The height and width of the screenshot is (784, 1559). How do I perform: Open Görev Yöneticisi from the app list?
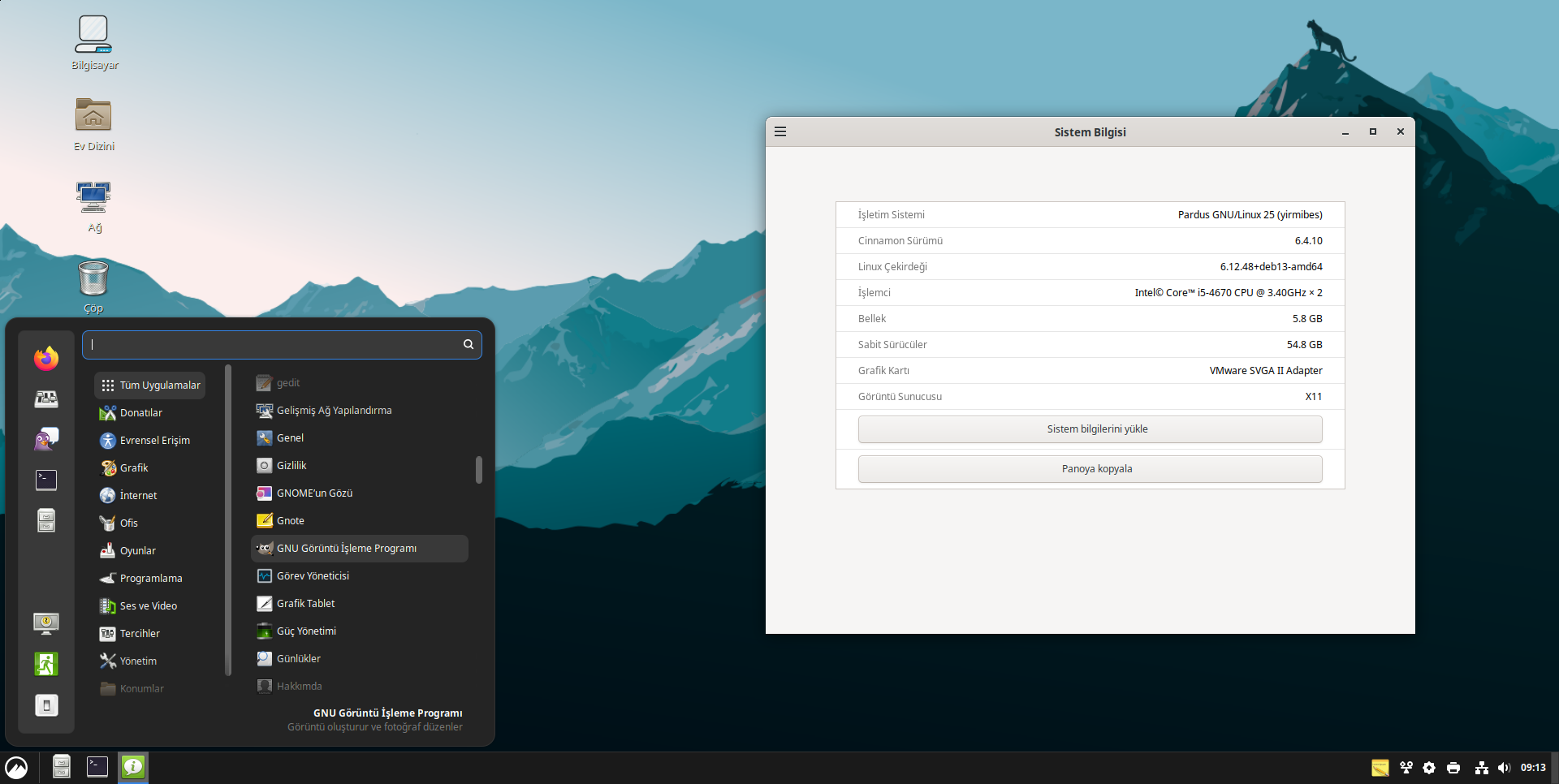(313, 576)
